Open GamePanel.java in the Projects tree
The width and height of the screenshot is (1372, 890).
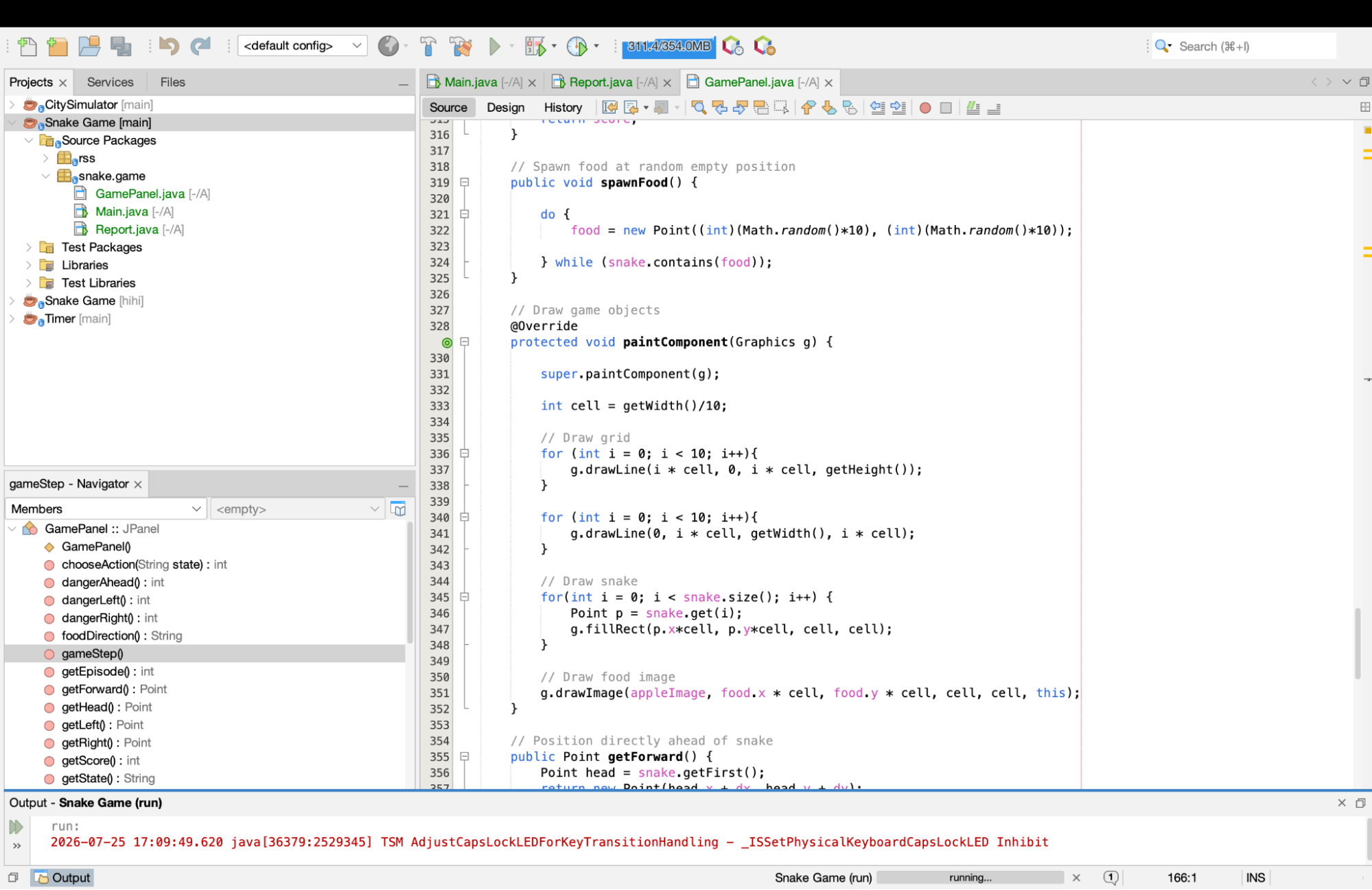pyautogui.click(x=140, y=194)
